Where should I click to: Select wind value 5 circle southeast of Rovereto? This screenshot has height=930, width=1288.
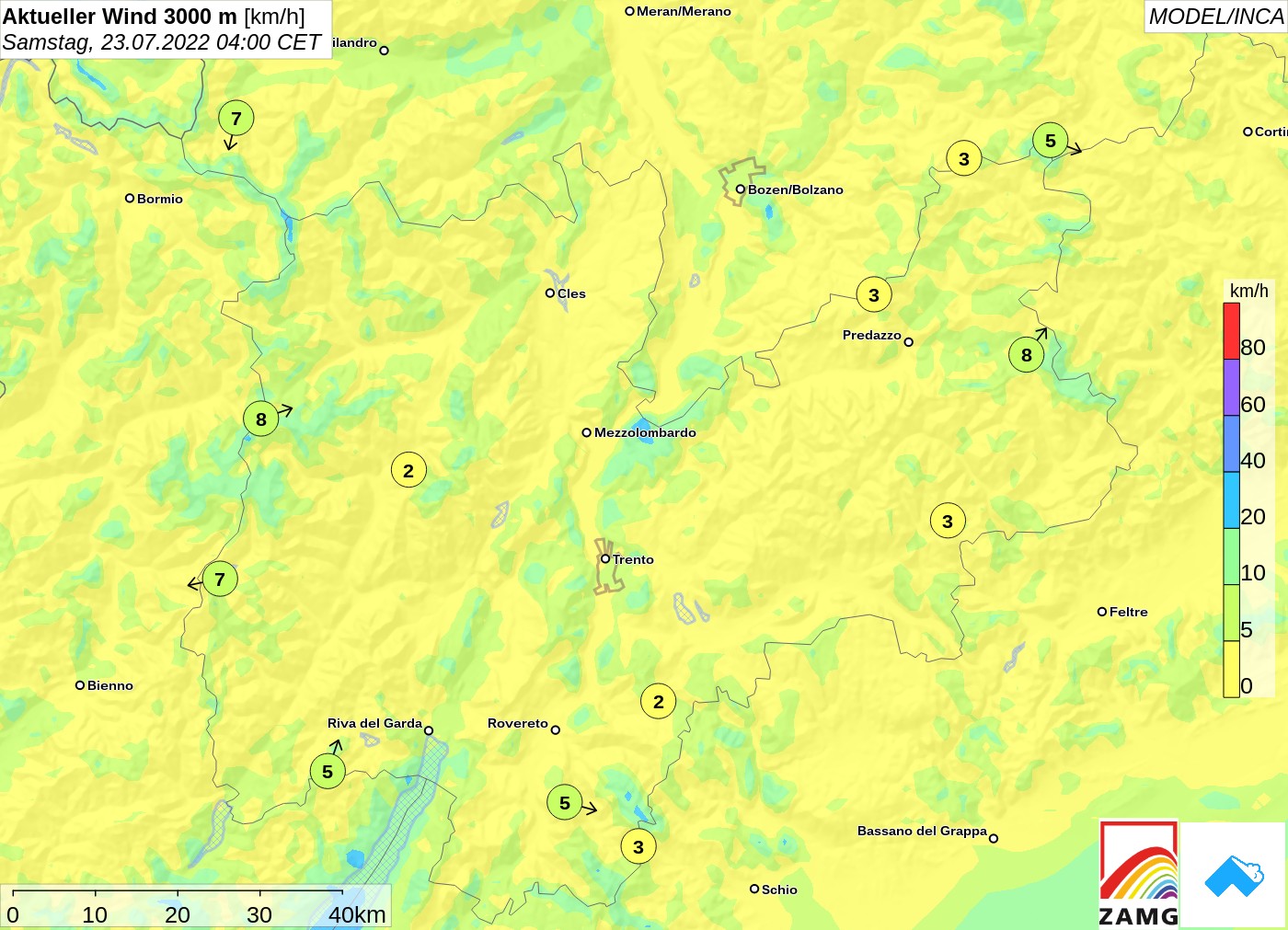point(565,802)
